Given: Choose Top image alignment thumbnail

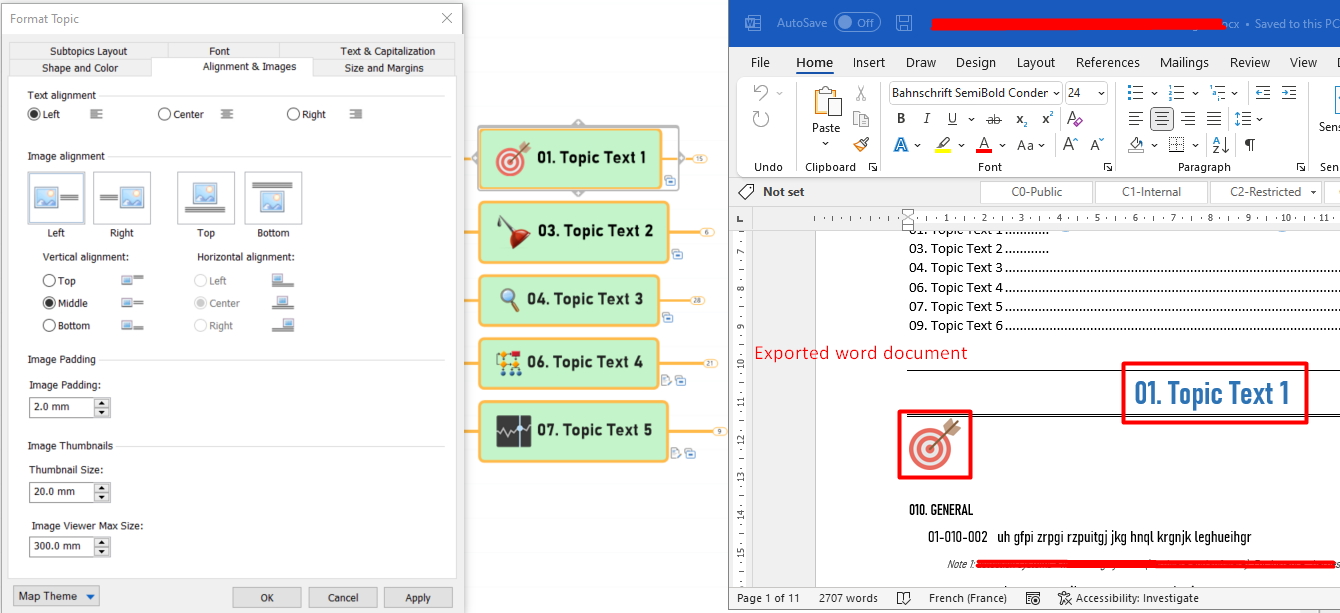Looking at the screenshot, I should click(206, 197).
